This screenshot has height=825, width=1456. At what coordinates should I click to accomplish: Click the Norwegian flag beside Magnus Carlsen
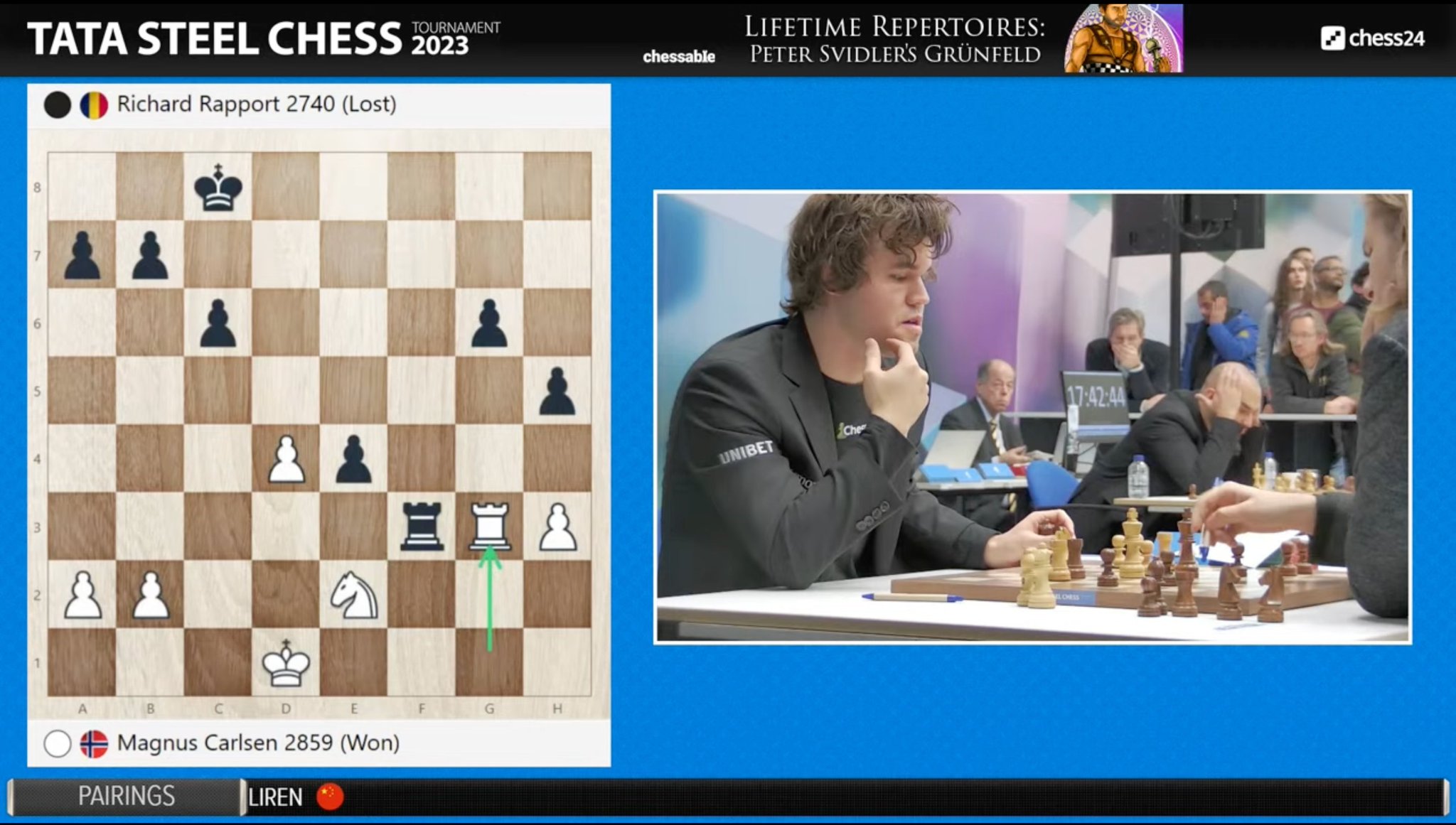pyautogui.click(x=94, y=744)
